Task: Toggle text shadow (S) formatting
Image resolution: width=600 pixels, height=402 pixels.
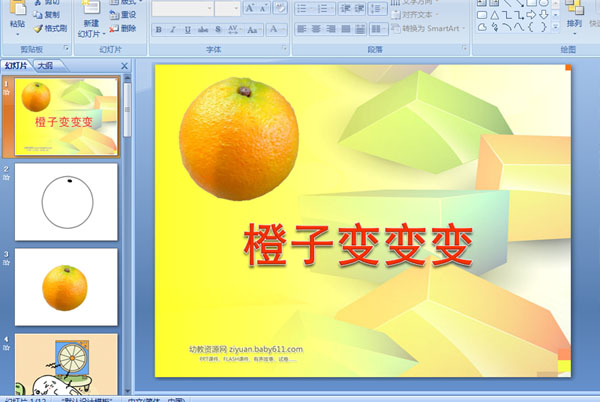Action: [218, 29]
